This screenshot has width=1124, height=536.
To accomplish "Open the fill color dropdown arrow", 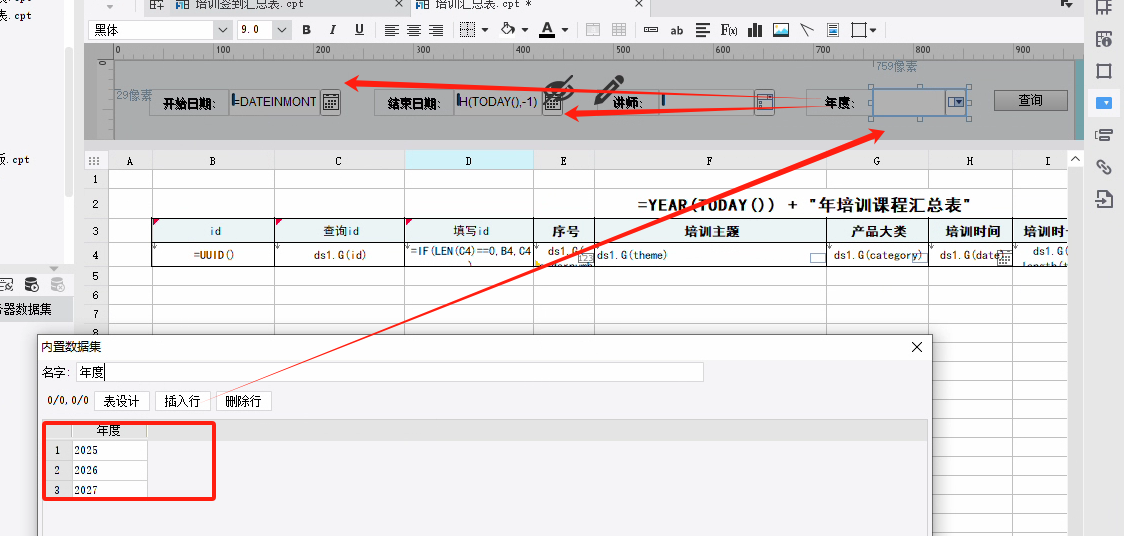I will click(x=525, y=30).
